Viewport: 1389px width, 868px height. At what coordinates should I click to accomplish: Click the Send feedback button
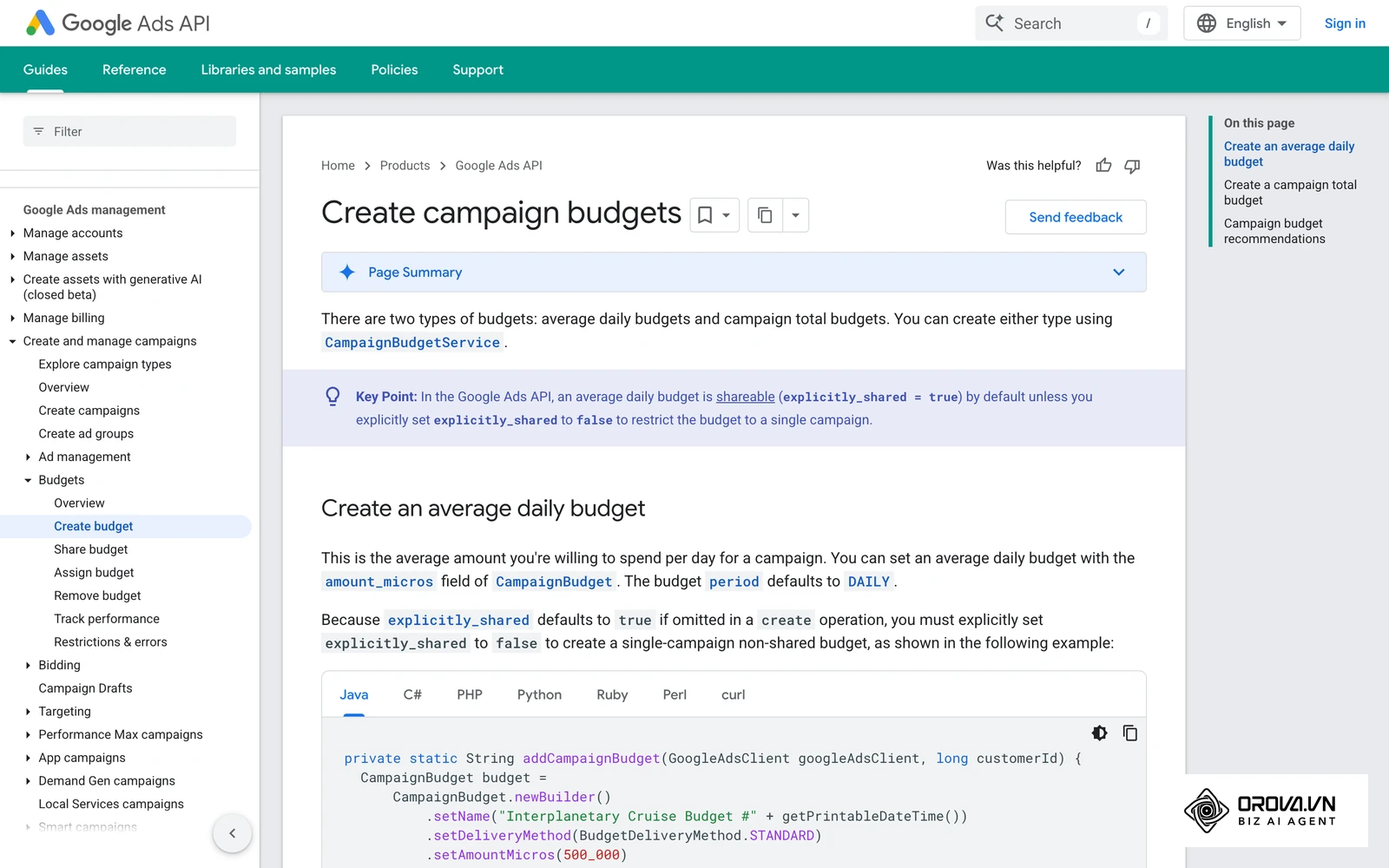click(1076, 217)
